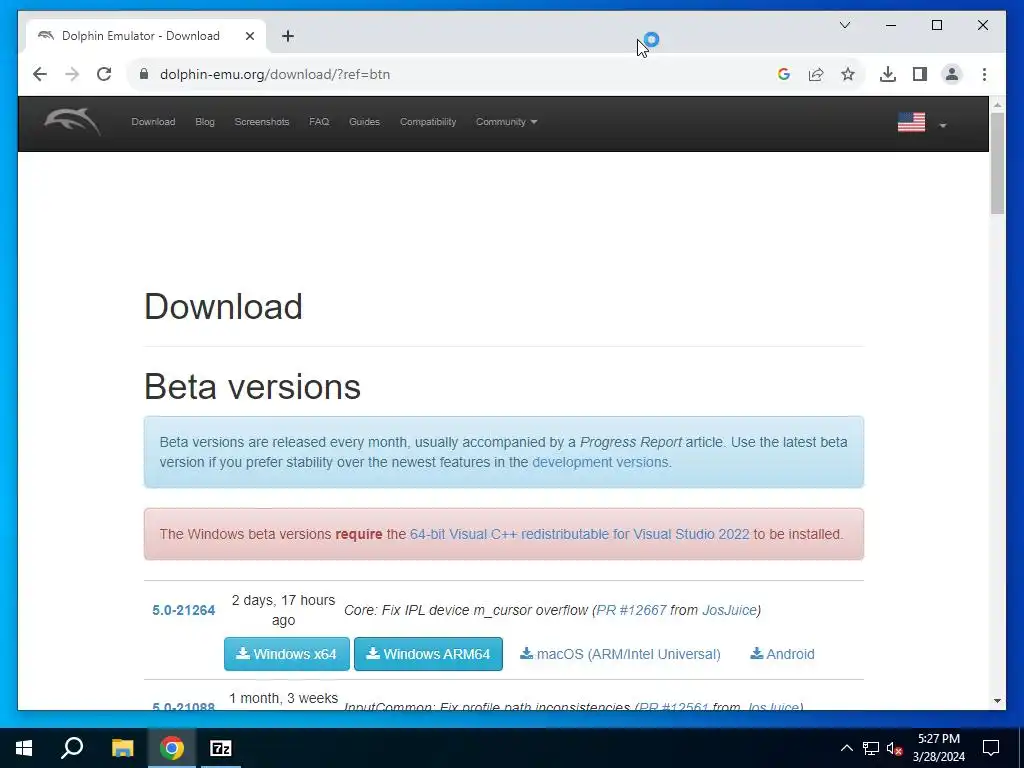Download Android build of 5.0-21264

782,654
